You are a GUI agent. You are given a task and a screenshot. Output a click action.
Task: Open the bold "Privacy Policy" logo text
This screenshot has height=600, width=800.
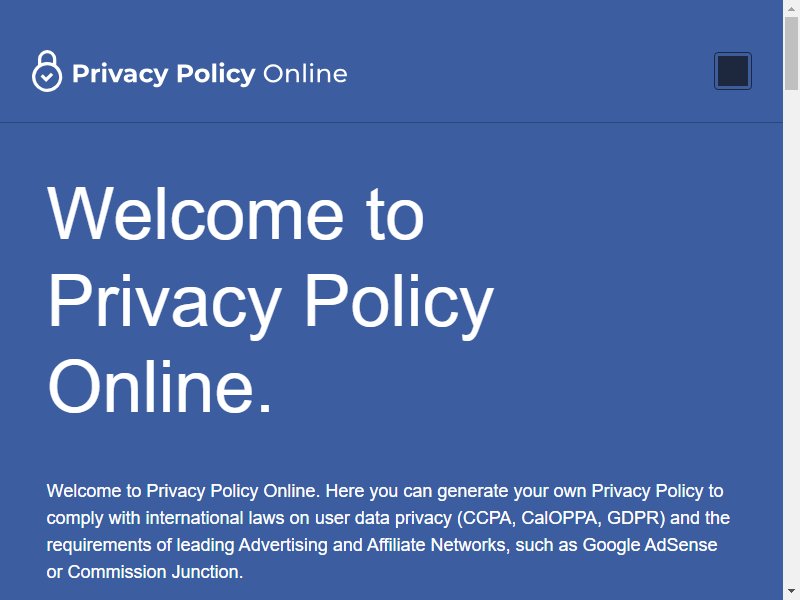(x=164, y=74)
